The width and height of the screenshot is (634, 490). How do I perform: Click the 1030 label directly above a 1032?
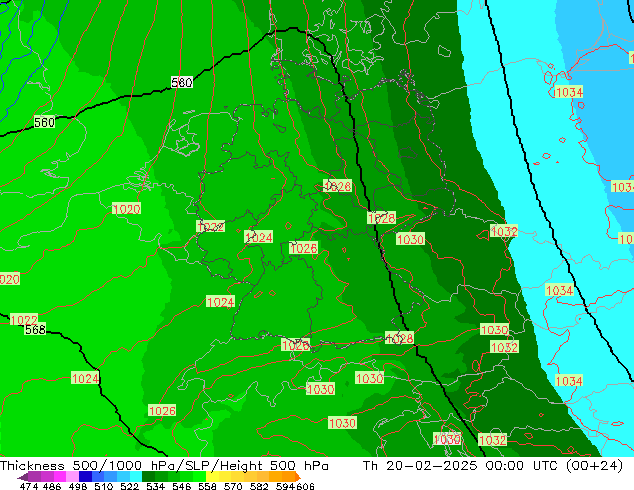tap(494, 329)
